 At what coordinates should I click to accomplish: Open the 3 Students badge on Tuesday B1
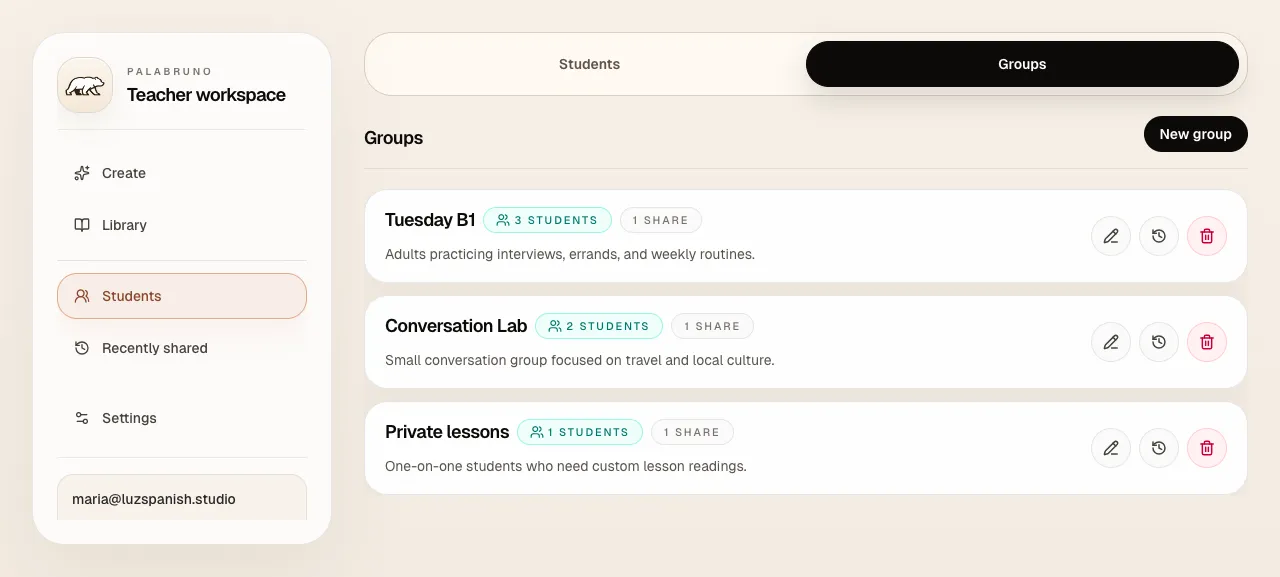point(547,219)
